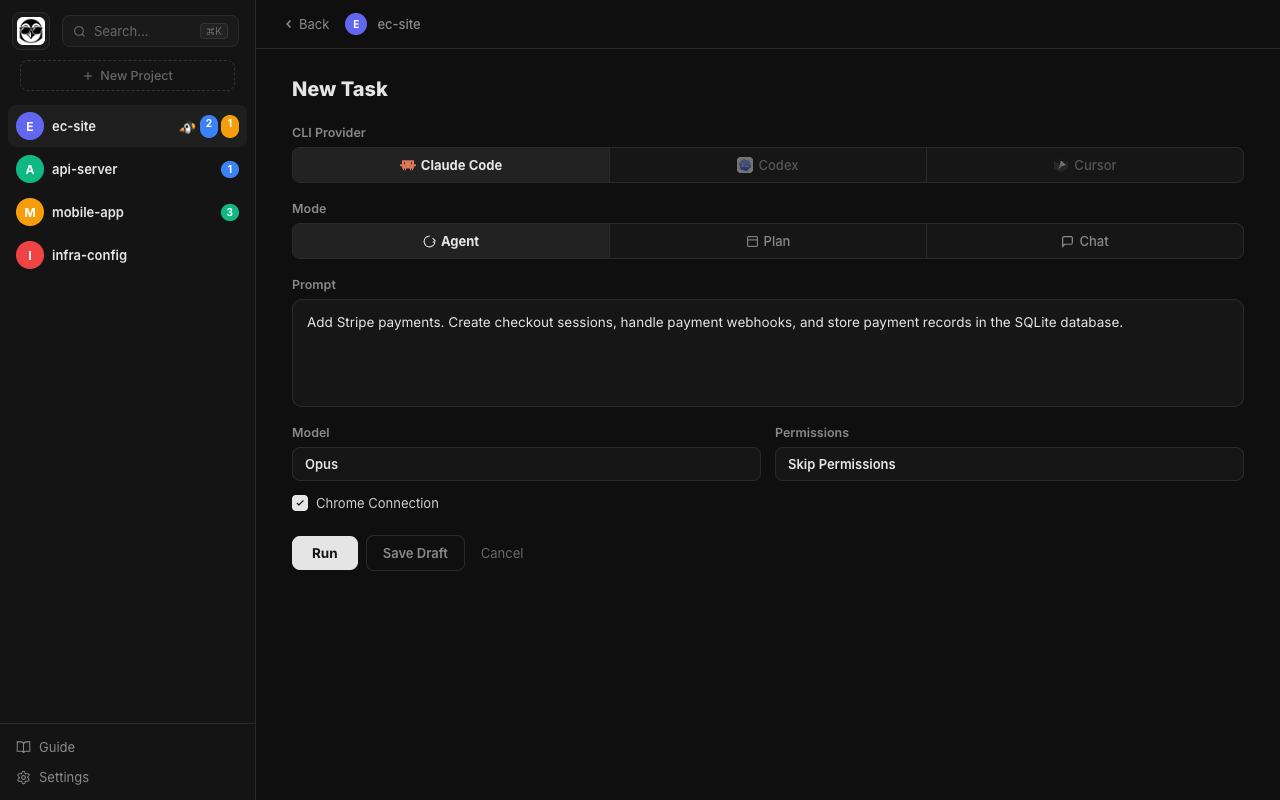
Task: Click the bird emoji on ec-site project
Action: [187, 126]
